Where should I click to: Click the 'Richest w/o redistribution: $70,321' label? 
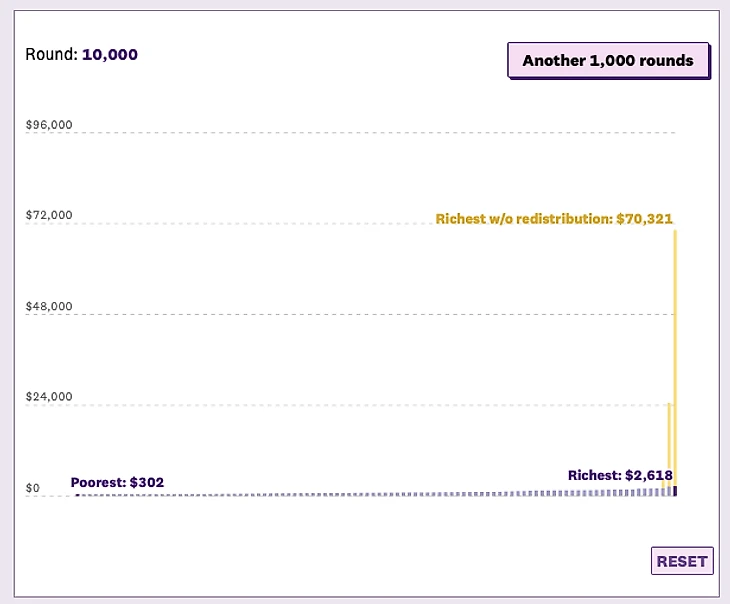[x=554, y=218]
